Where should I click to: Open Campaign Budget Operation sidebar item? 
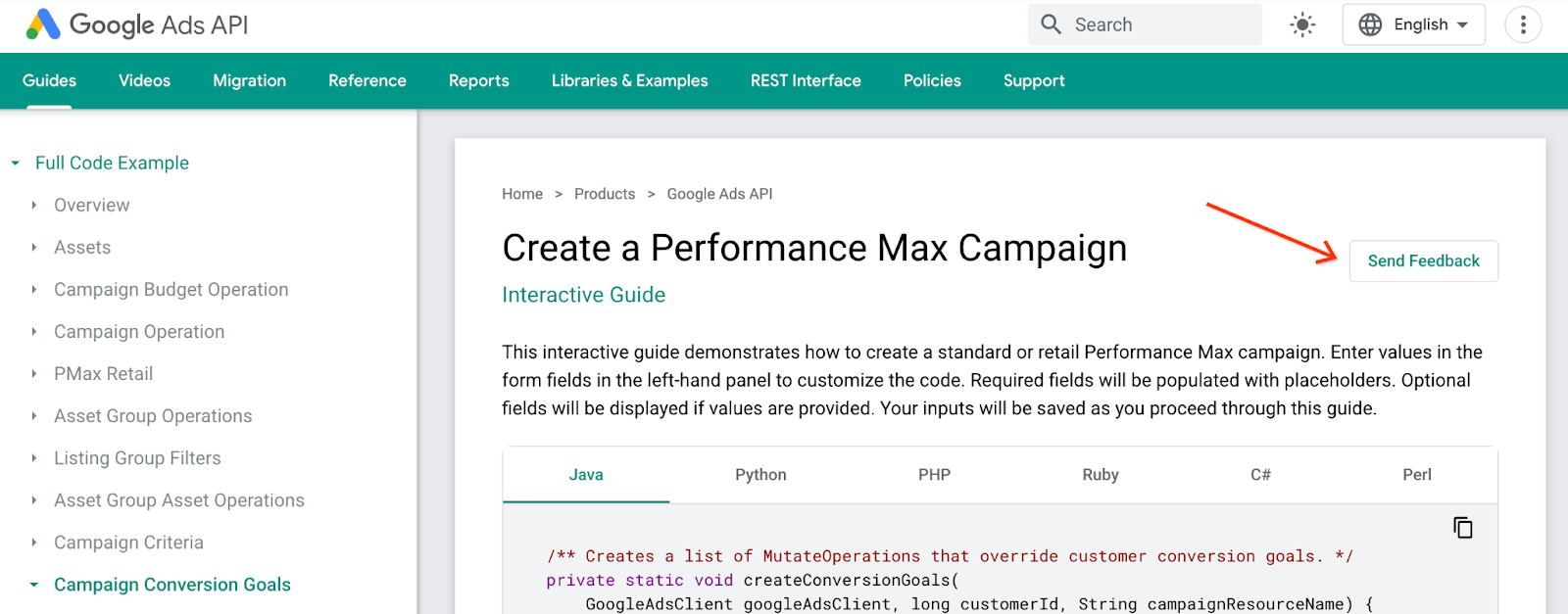tap(171, 290)
